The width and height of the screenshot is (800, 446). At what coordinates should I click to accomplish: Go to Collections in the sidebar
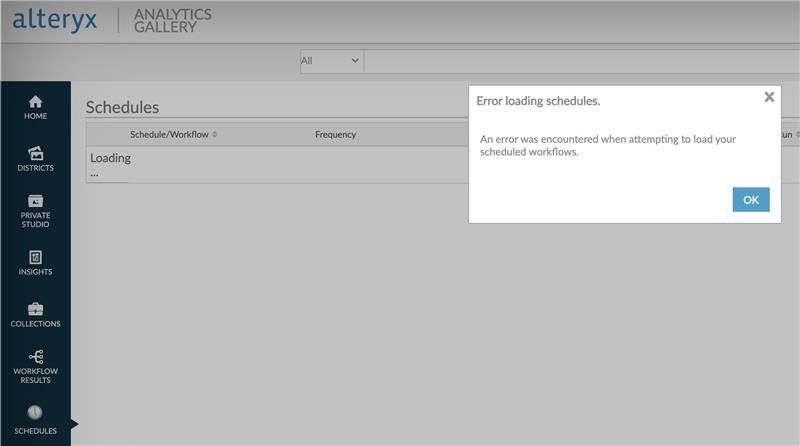click(x=35, y=315)
